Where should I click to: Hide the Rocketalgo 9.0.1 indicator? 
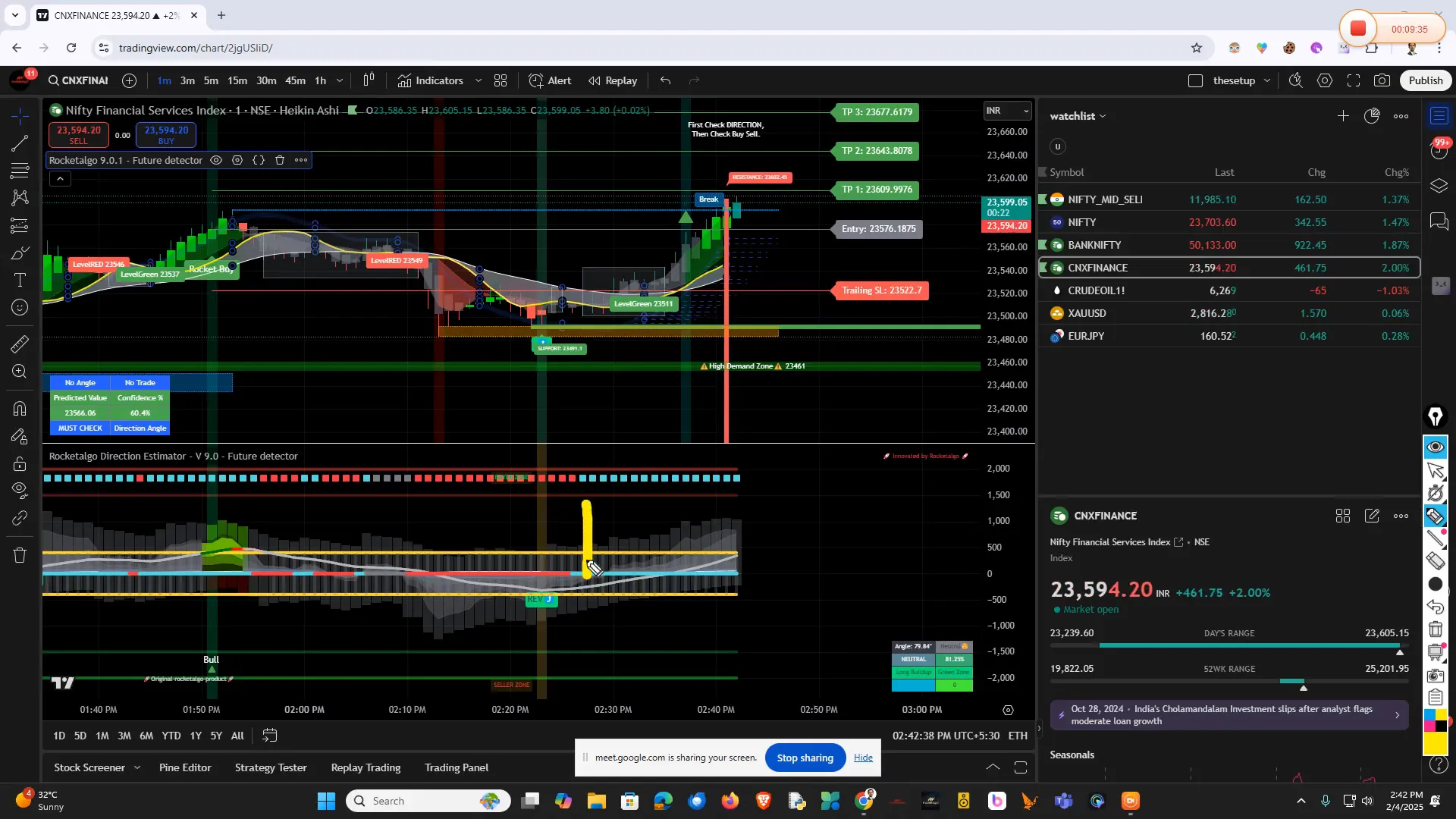click(x=216, y=160)
